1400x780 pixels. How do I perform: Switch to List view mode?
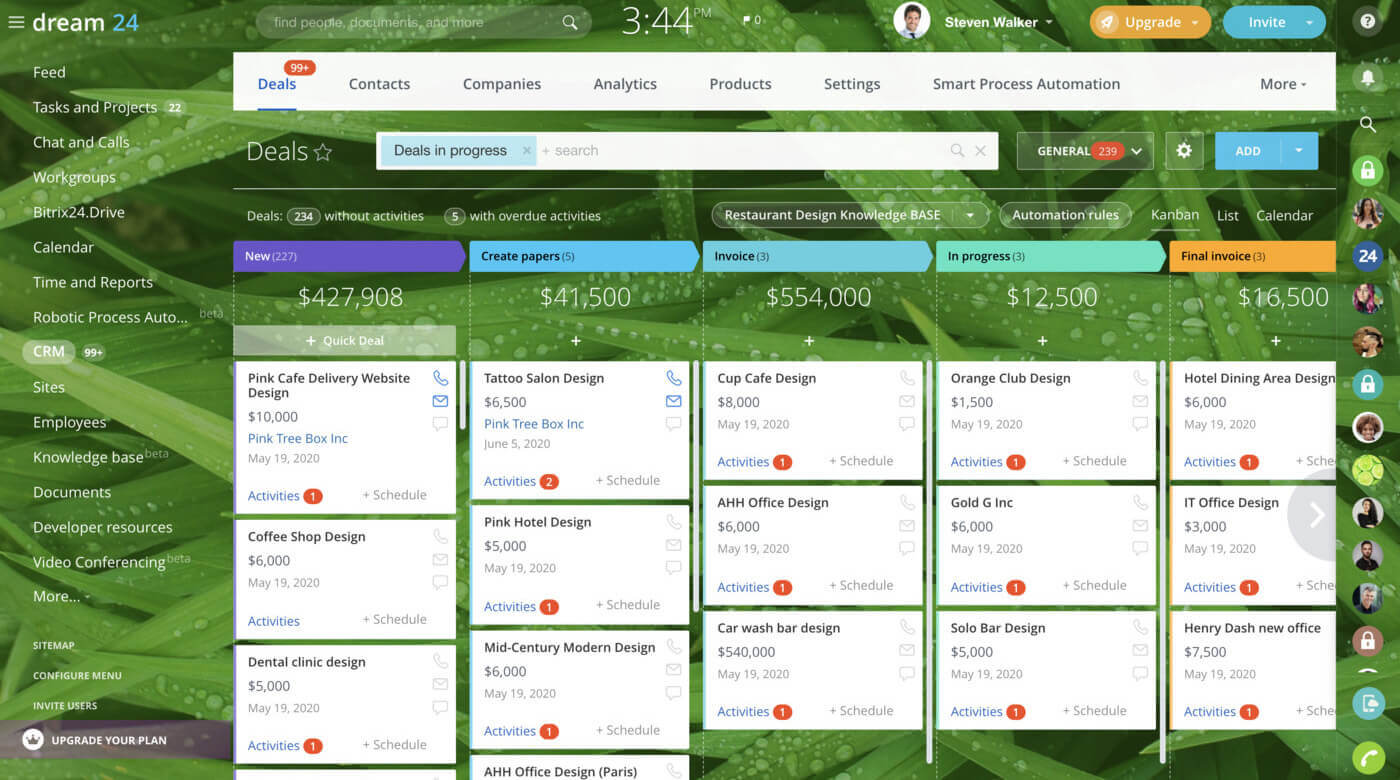tap(1227, 215)
